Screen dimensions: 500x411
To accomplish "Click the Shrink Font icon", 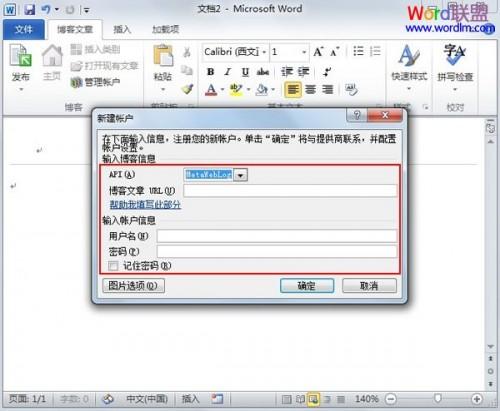I will point(334,52).
